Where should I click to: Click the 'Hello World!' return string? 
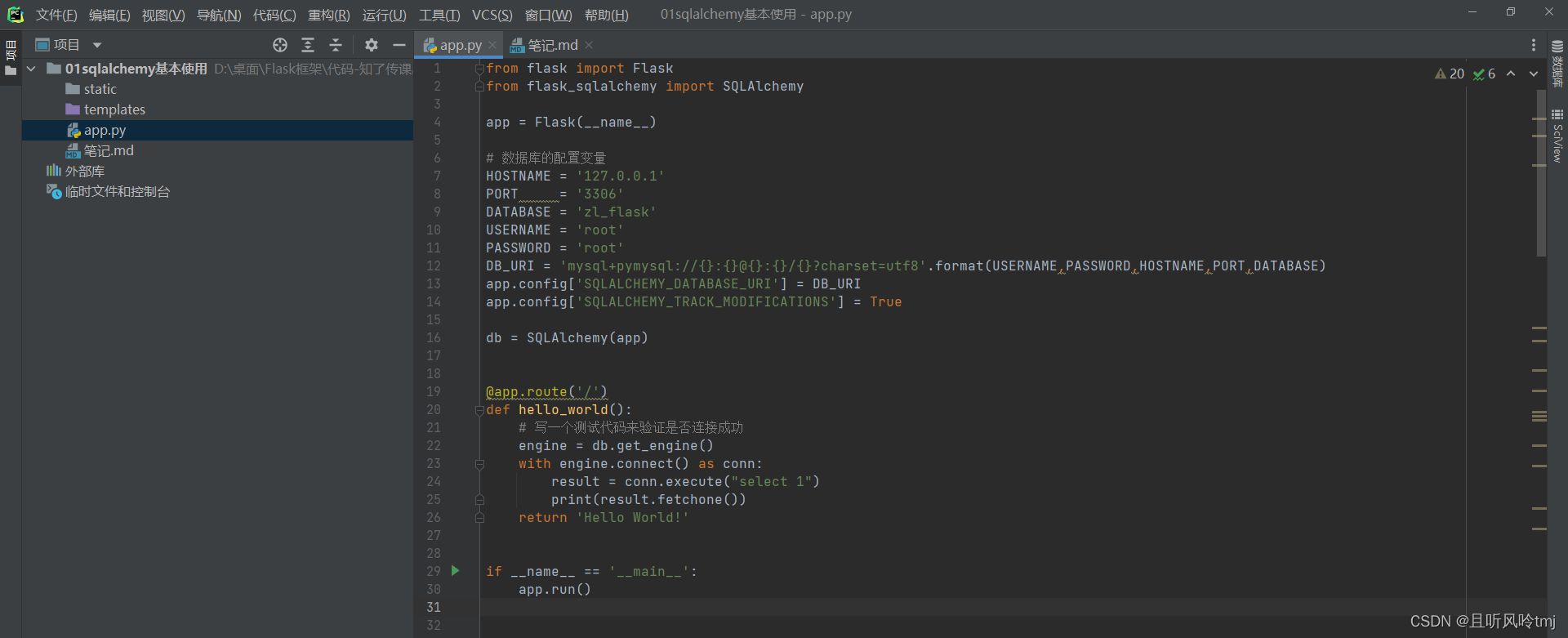coord(633,517)
